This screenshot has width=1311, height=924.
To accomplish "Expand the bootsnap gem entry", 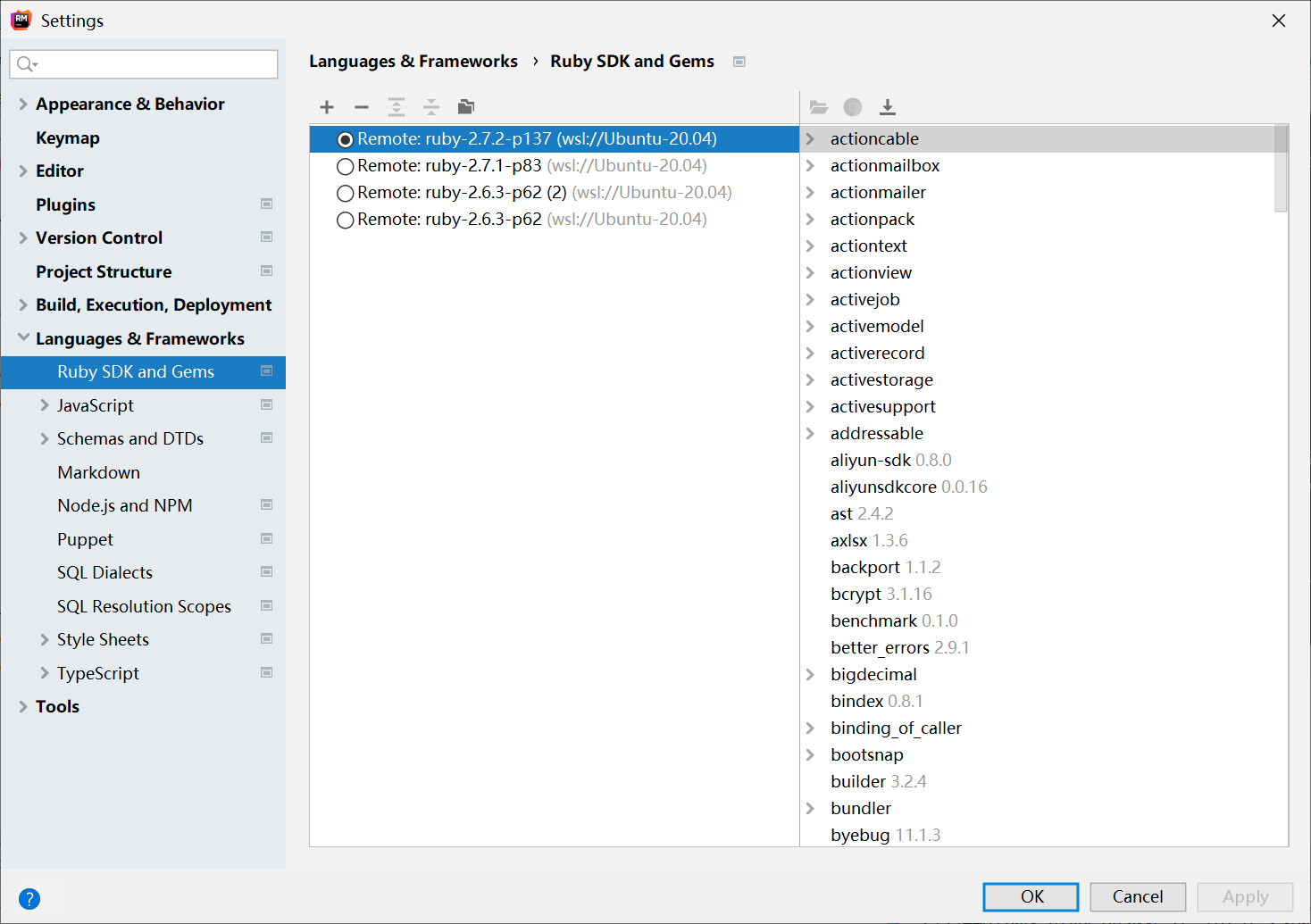I will coord(811,754).
